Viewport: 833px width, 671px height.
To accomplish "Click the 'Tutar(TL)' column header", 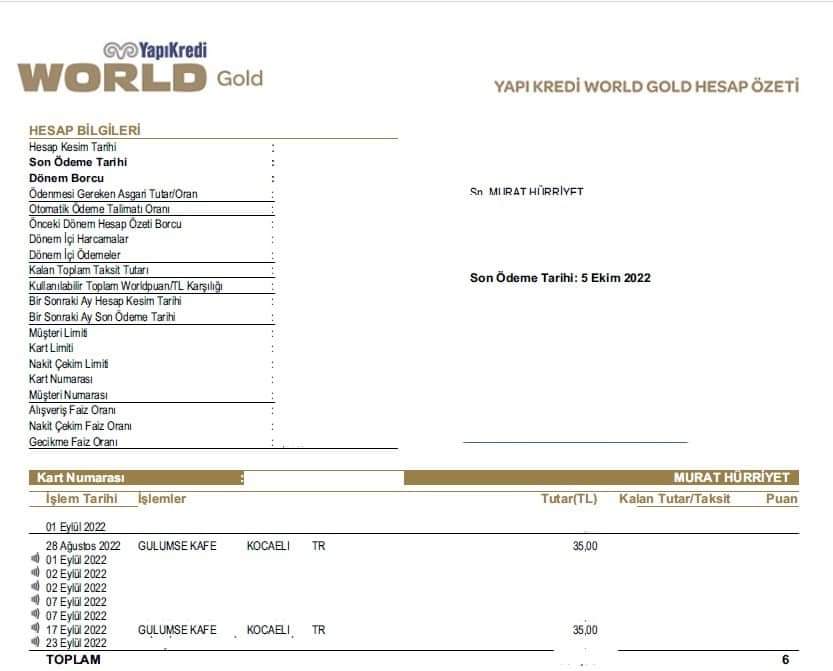I will [569, 498].
